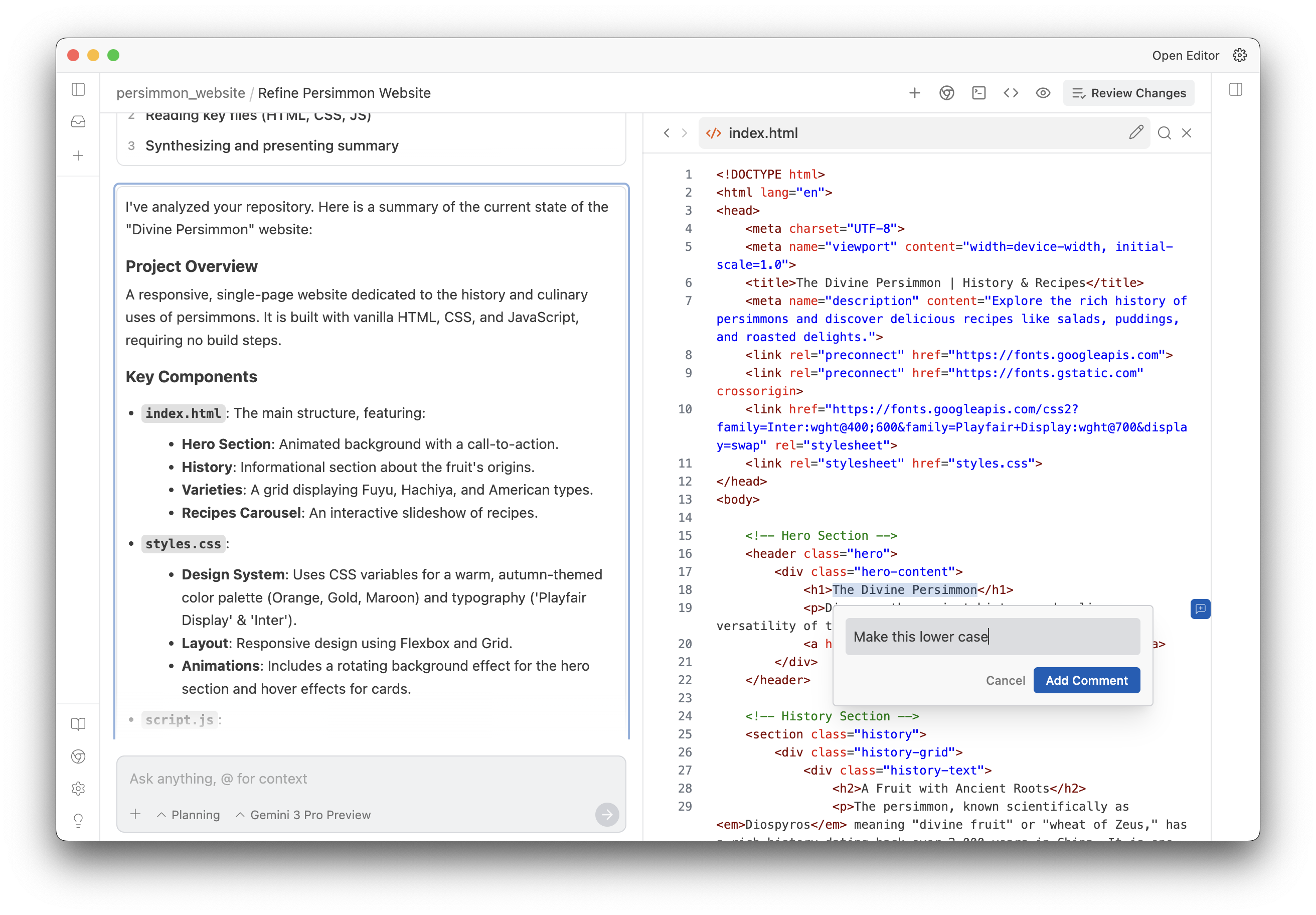Open the inbox icon in the left sidebar
The height and width of the screenshot is (915, 1316).
pos(79,121)
